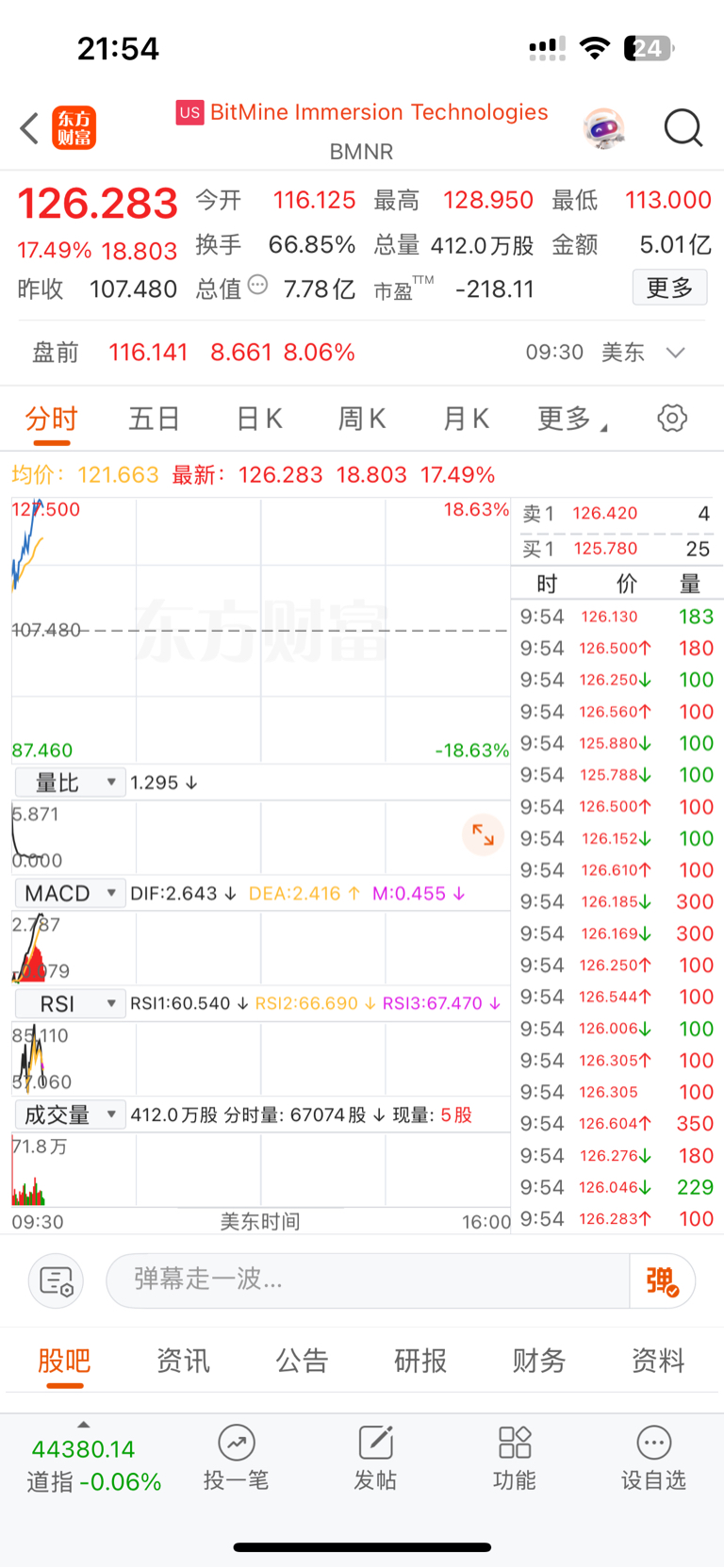Image resolution: width=724 pixels, height=1568 pixels.
Task: Tap the DIF:2.643 MACD reading
Action: tap(184, 893)
